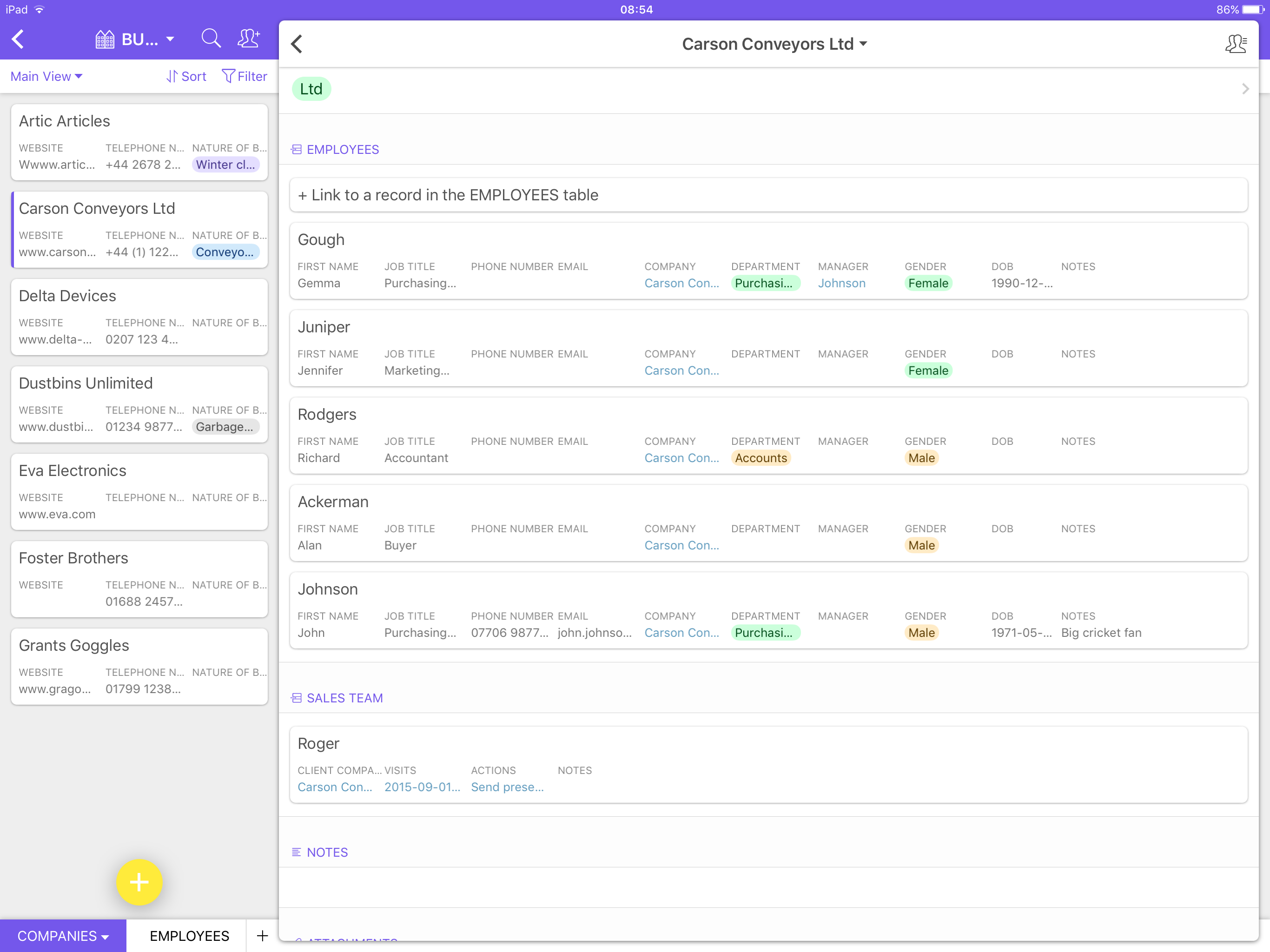Viewport: 1270px width, 952px height.
Task: Open the COMPANIES tab menu
Action: [63, 935]
